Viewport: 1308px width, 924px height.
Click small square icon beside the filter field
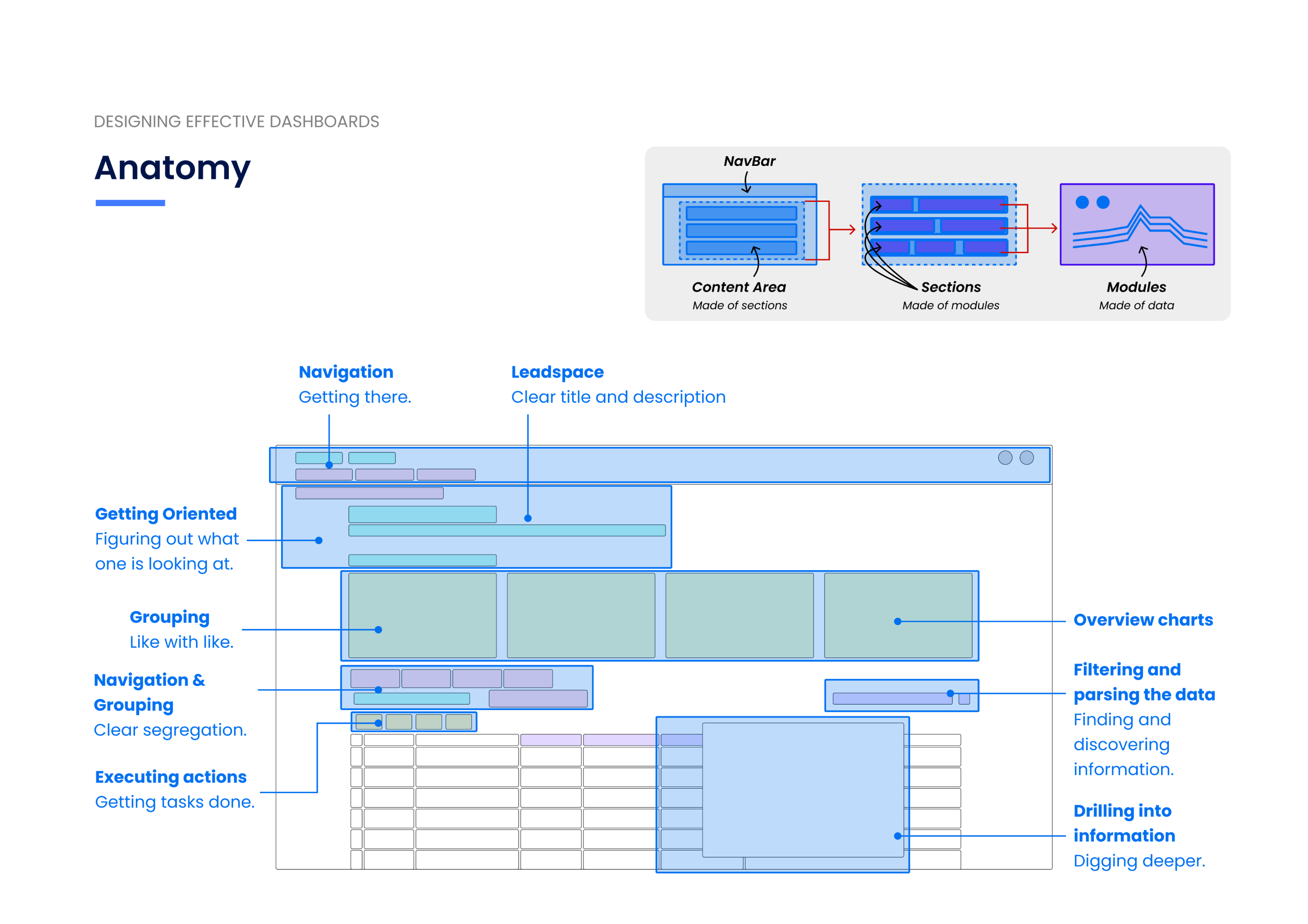point(964,699)
